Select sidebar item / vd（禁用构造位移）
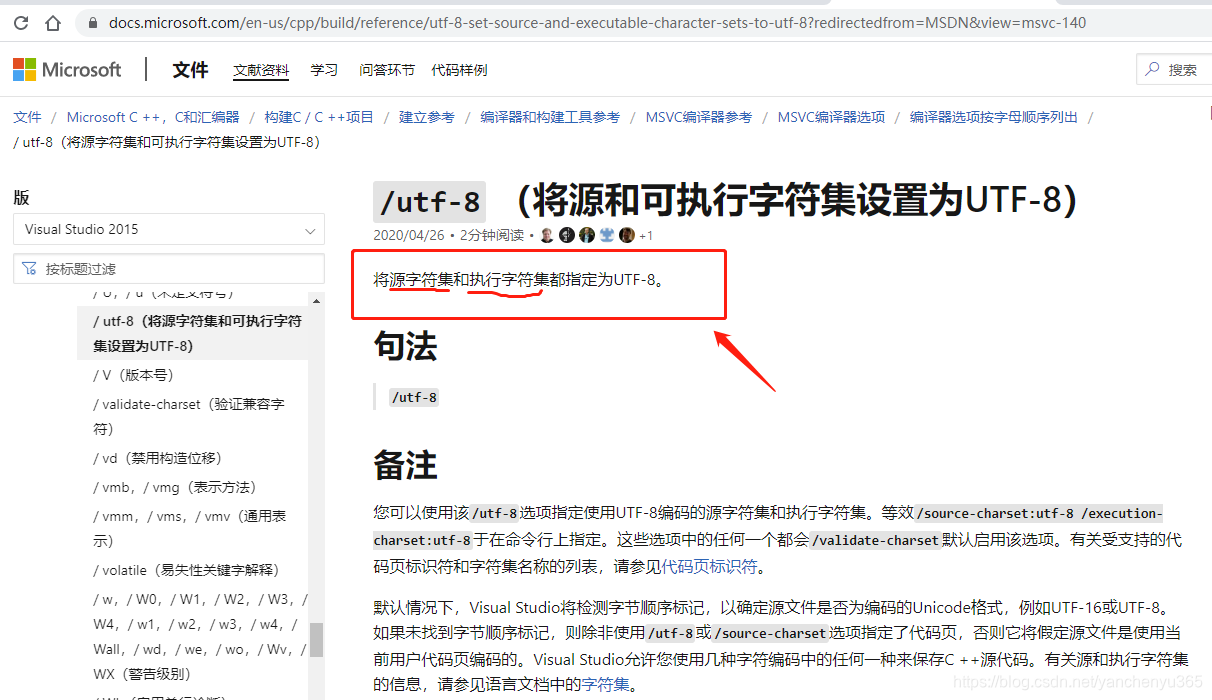1212x700 pixels. coord(157,458)
